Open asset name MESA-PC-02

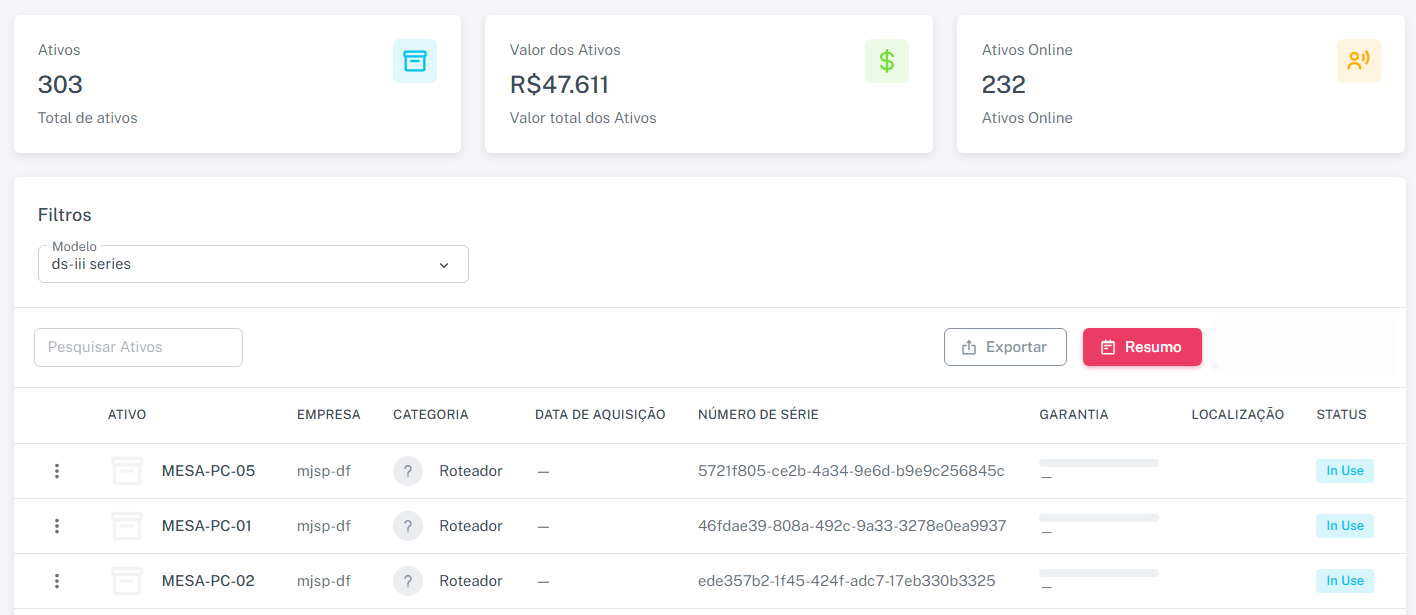tap(208, 581)
